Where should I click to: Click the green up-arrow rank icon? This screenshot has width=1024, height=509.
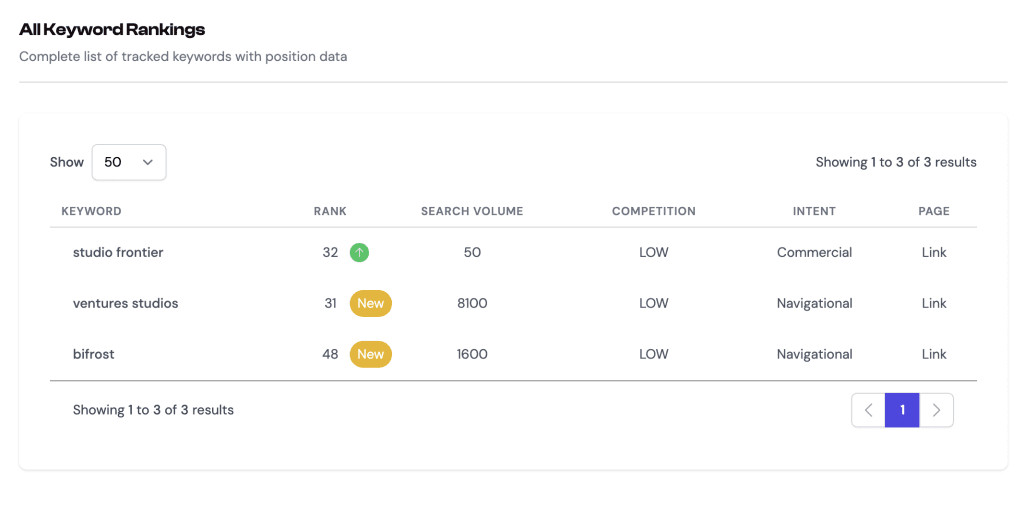tap(359, 253)
